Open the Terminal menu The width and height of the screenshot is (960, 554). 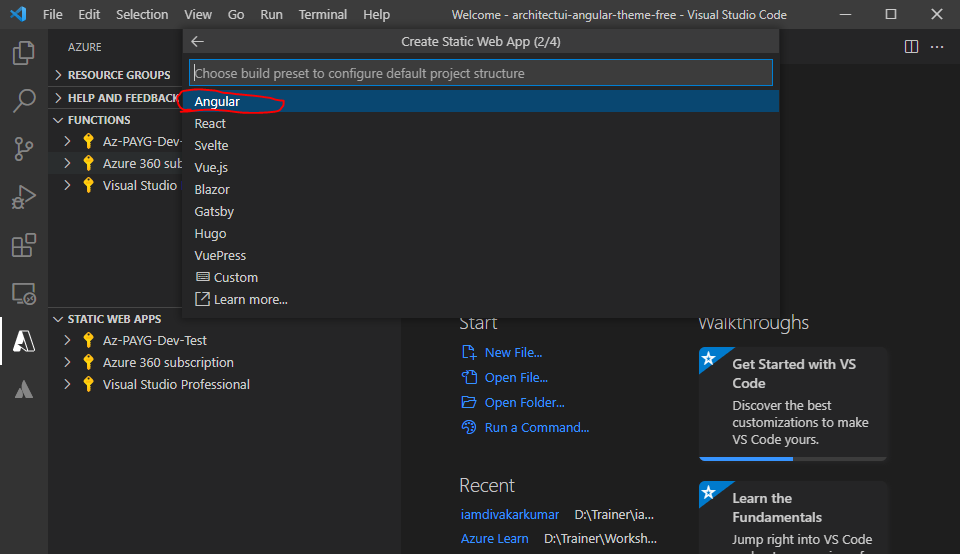[x=323, y=14]
